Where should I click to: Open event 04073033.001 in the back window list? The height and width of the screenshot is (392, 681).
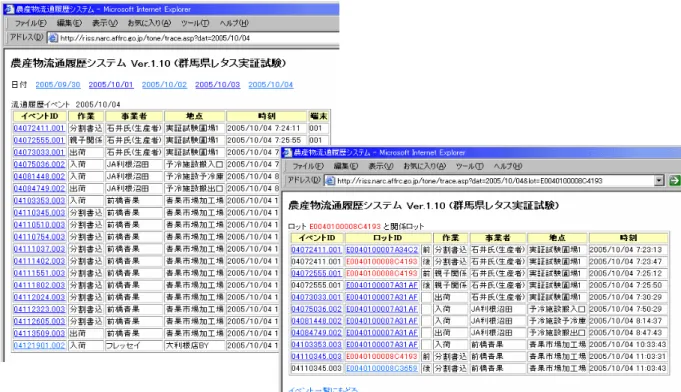pyautogui.click(x=39, y=152)
